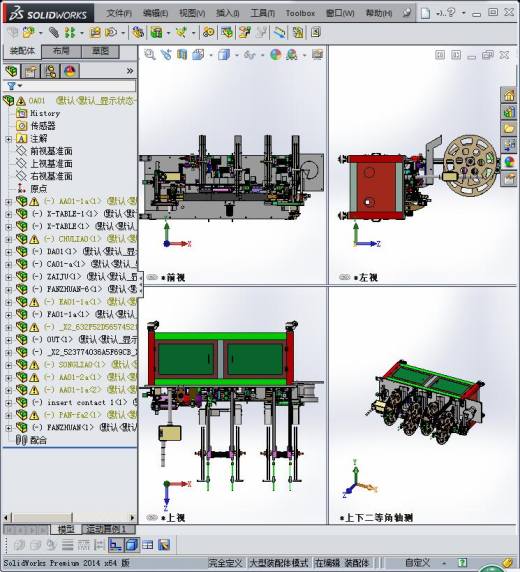
Task: Open the View Palette task pane icon
Action: point(509,145)
